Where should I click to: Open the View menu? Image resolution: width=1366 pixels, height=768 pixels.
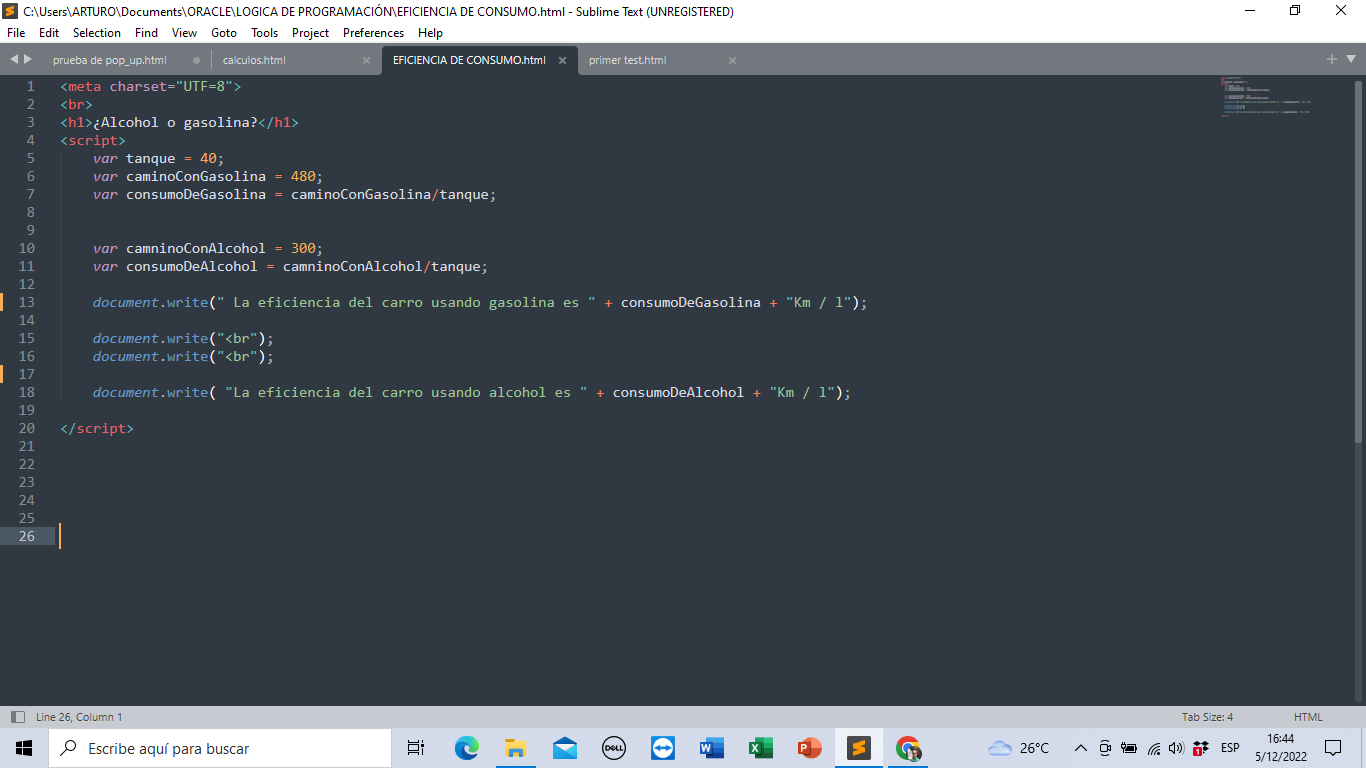[184, 33]
